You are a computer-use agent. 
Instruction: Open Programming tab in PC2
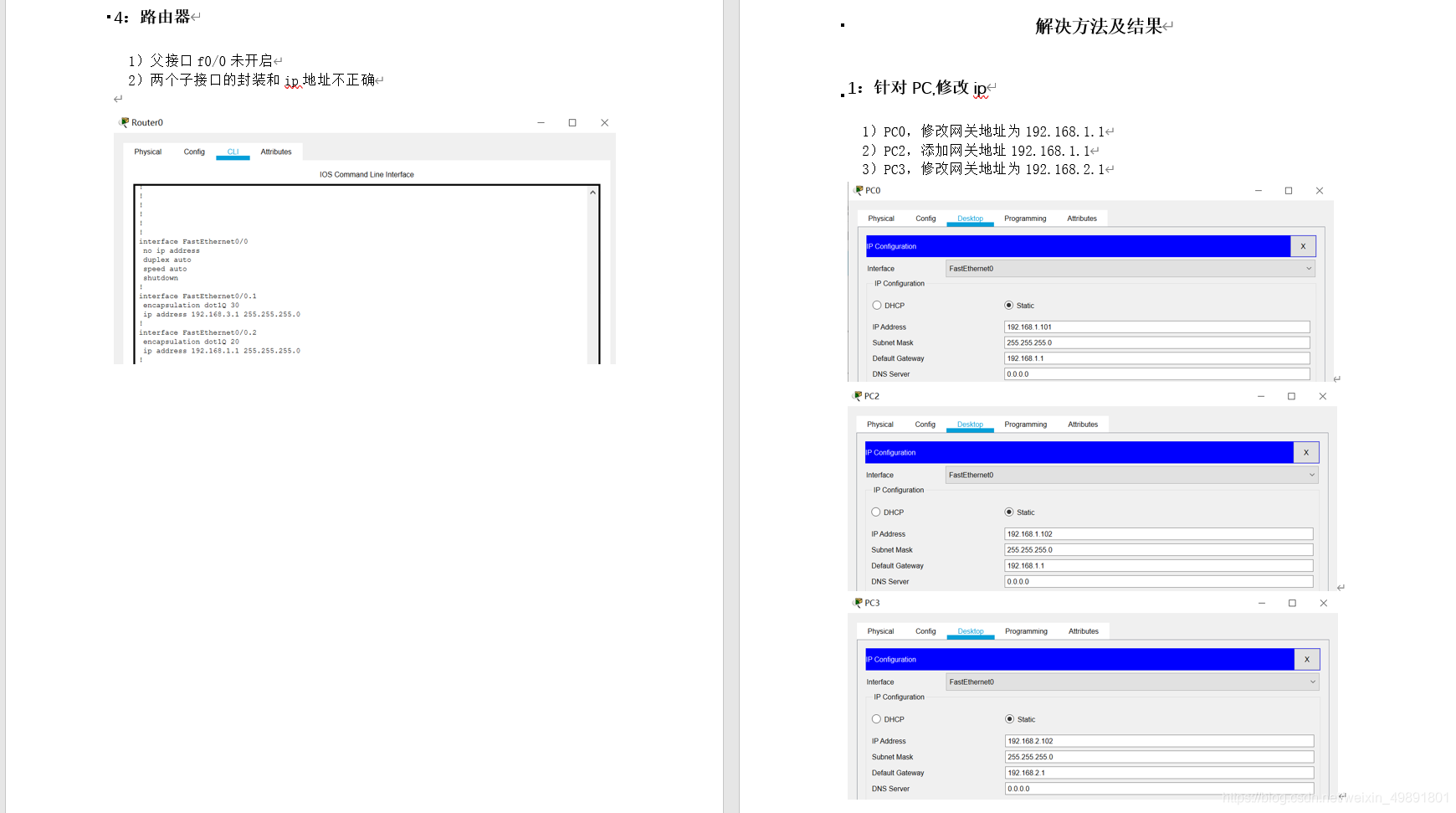click(1026, 425)
